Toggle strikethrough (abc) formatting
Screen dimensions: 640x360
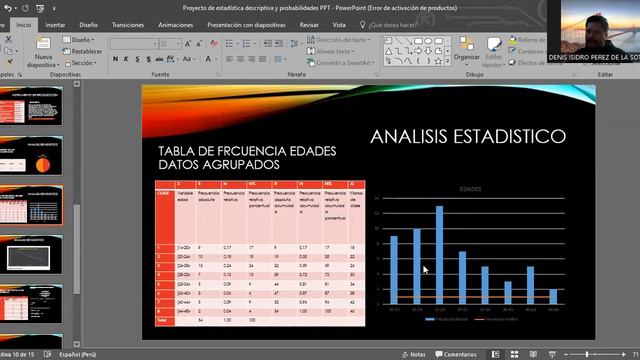click(159, 59)
